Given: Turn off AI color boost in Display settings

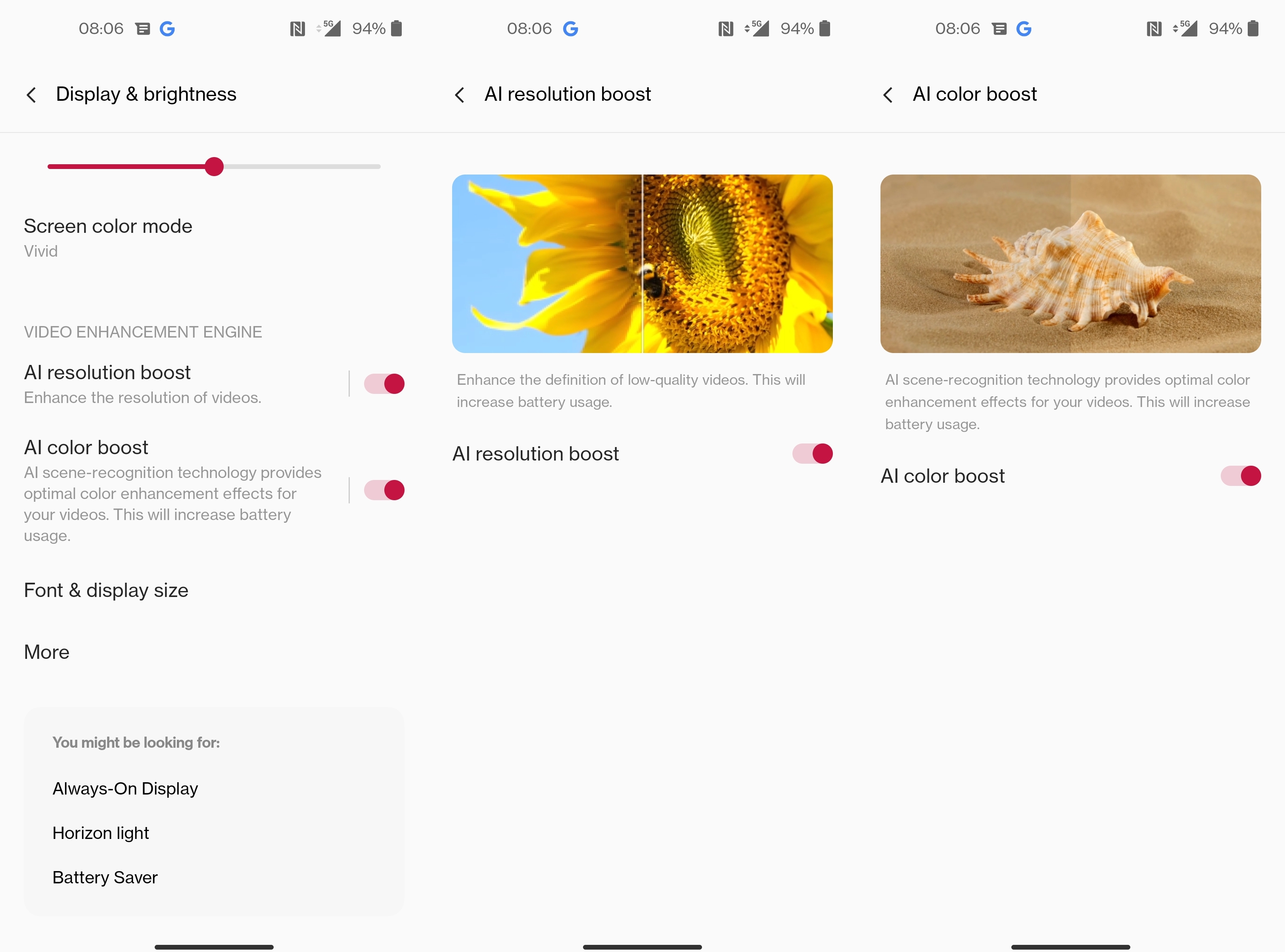Looking at the screenshot, I should pos(384,490).
